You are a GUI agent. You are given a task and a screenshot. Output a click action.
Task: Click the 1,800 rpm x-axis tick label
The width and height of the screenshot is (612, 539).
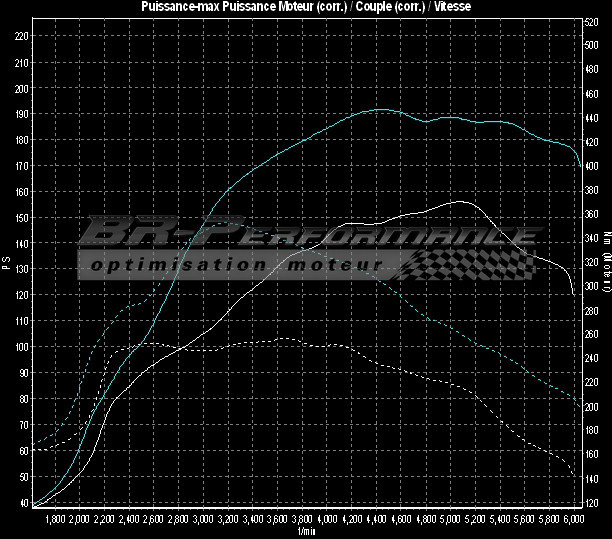pyautogui.click(x=55, y=520)
